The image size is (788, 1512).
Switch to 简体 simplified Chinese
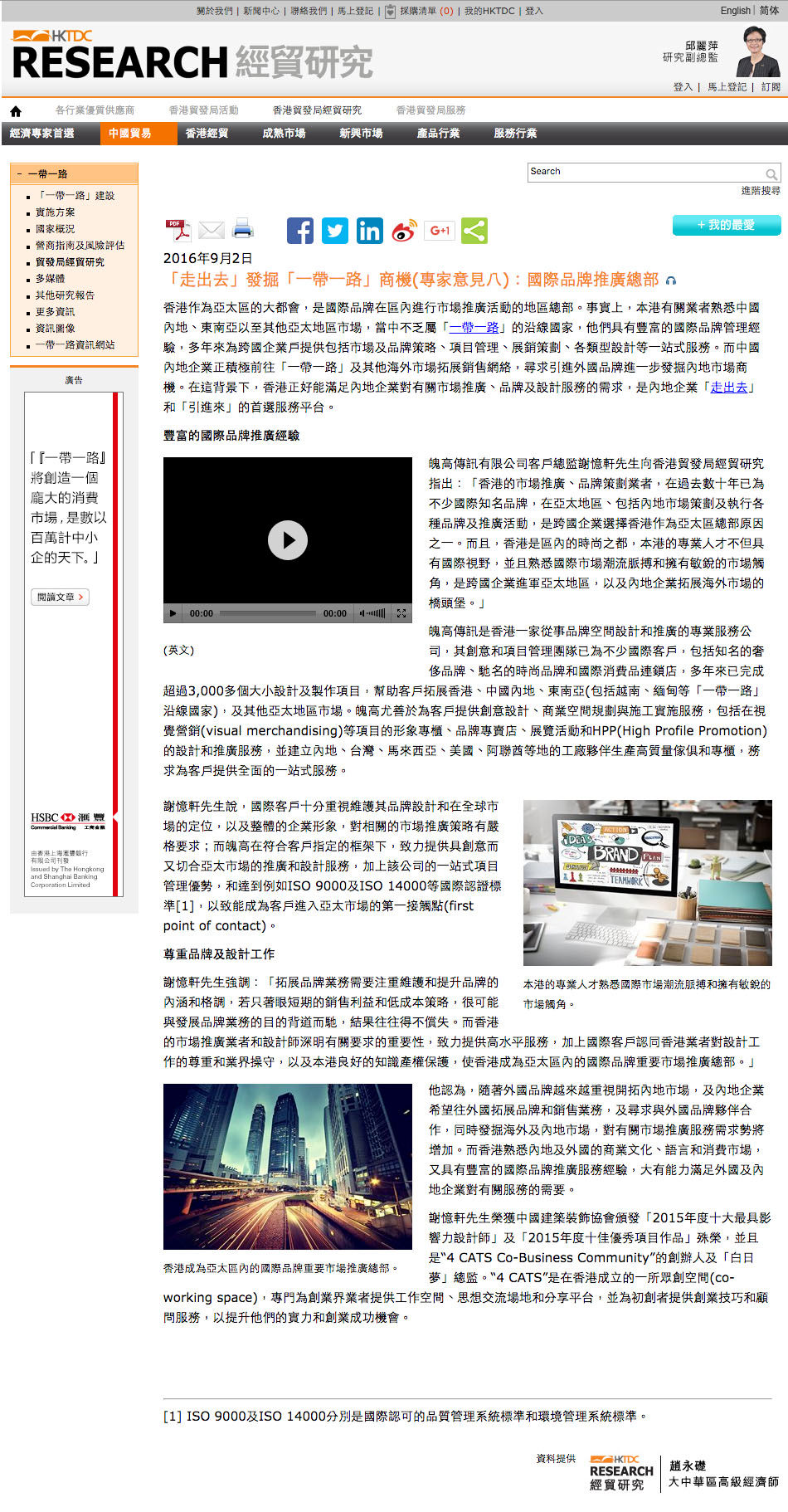click(770, 11)
